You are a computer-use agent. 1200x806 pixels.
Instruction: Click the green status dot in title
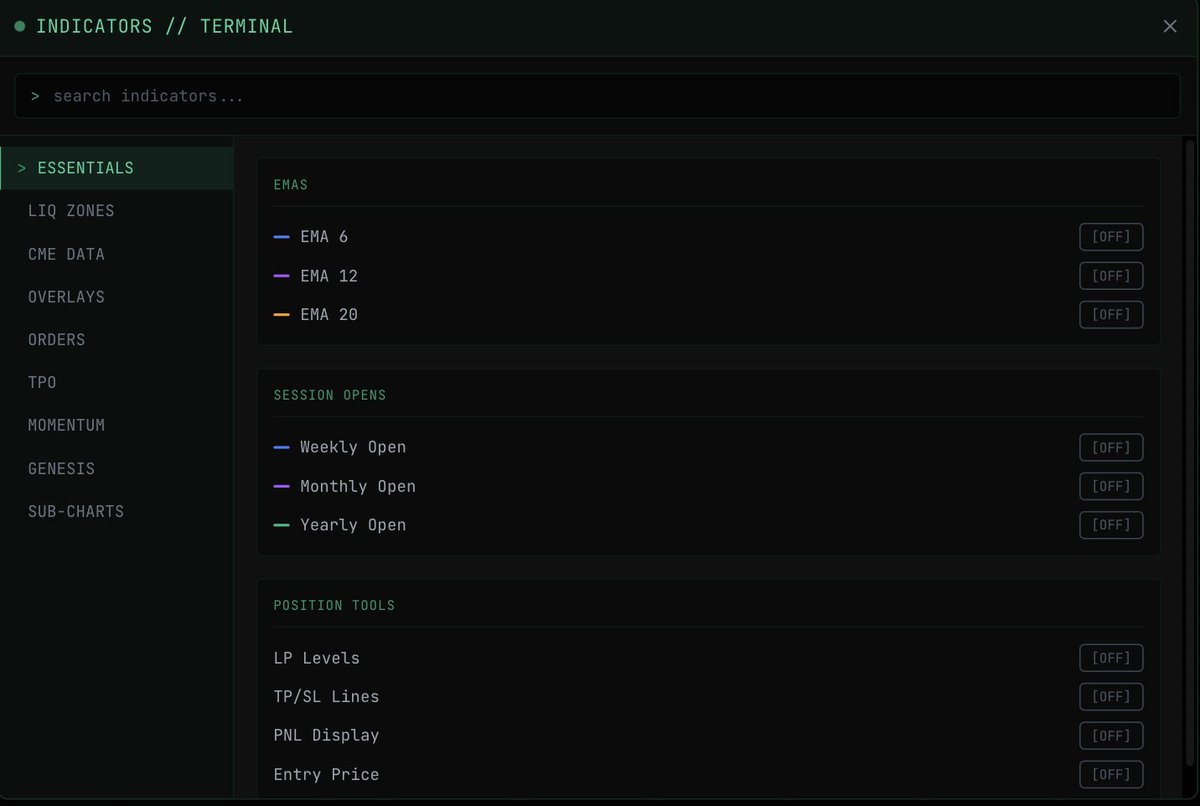pos(19,26)
